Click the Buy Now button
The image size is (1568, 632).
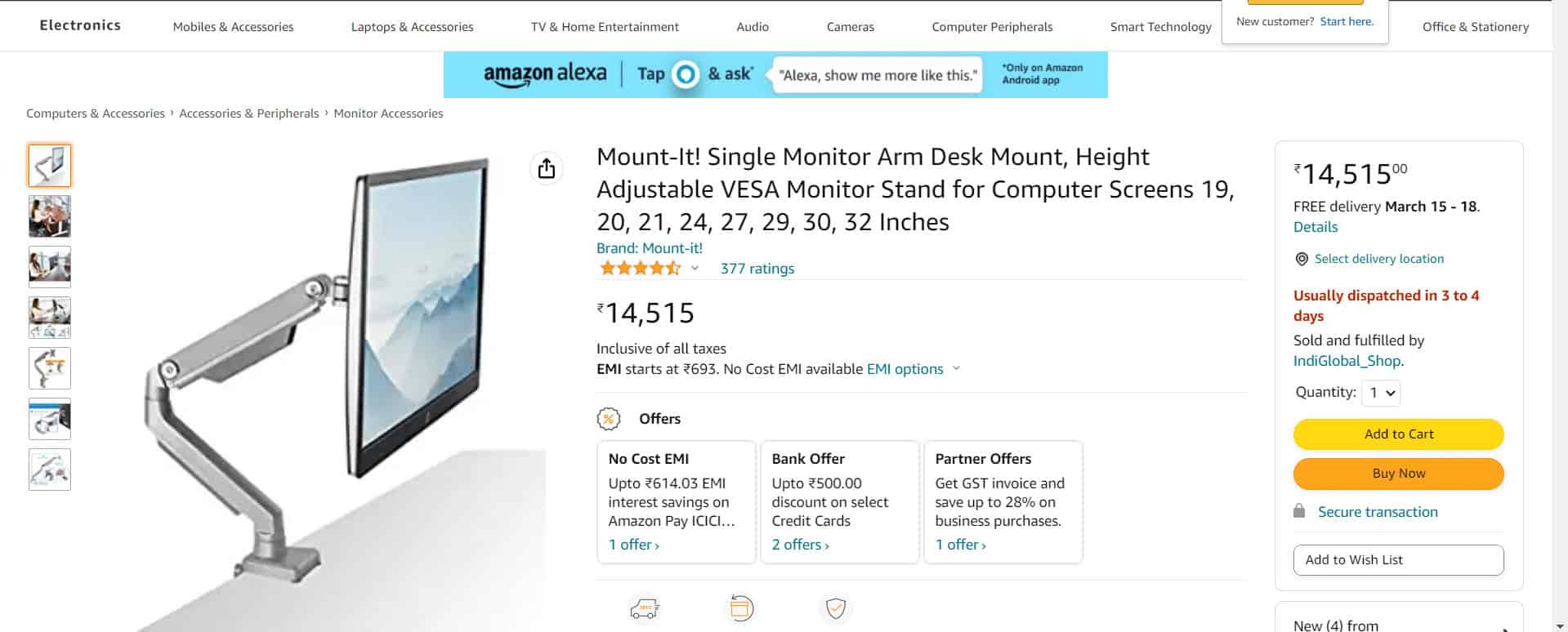(1398, 473)
